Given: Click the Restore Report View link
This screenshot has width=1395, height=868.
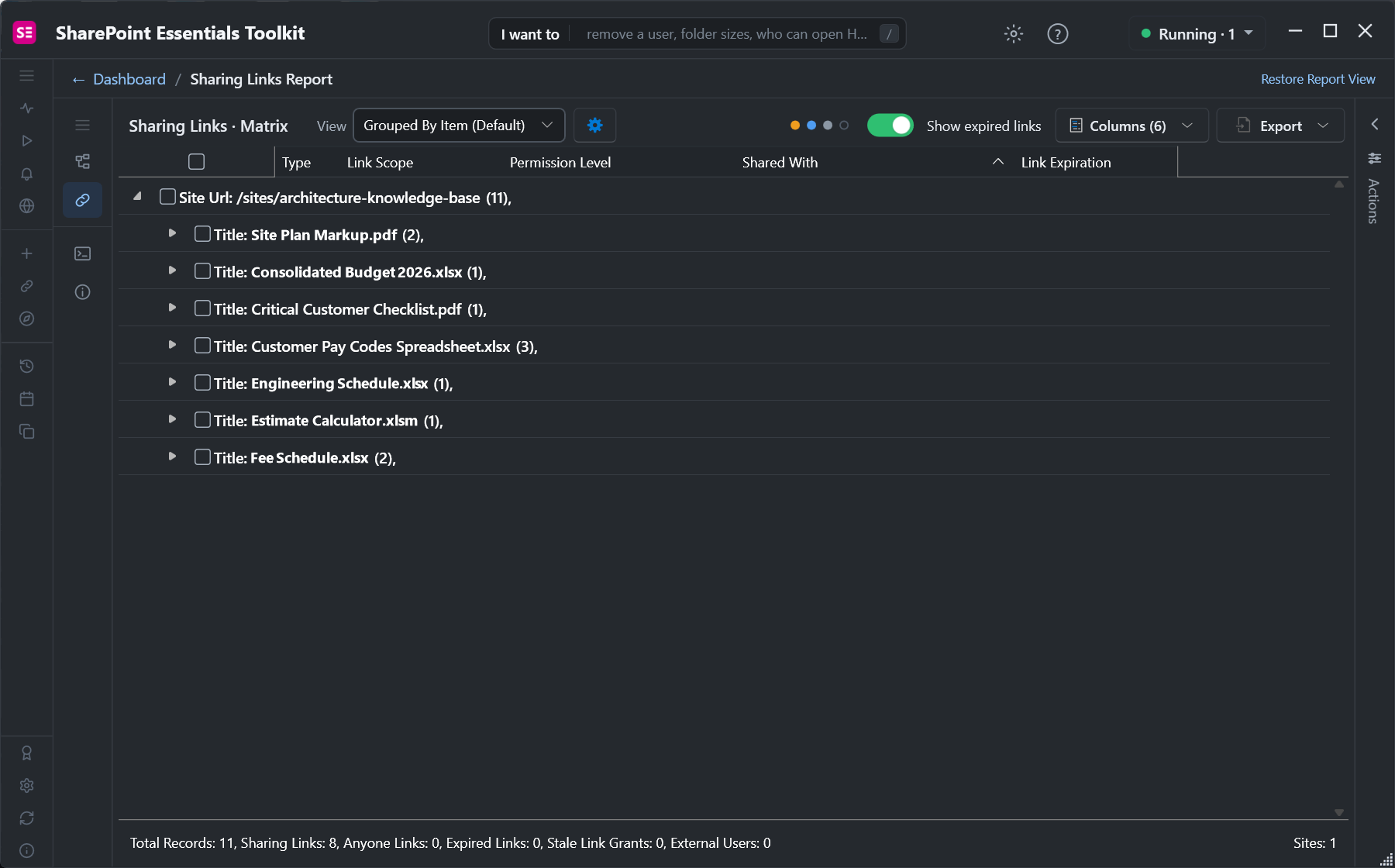Looking at the screenshot, I should pyautogui.click(x=1317, y=79).
